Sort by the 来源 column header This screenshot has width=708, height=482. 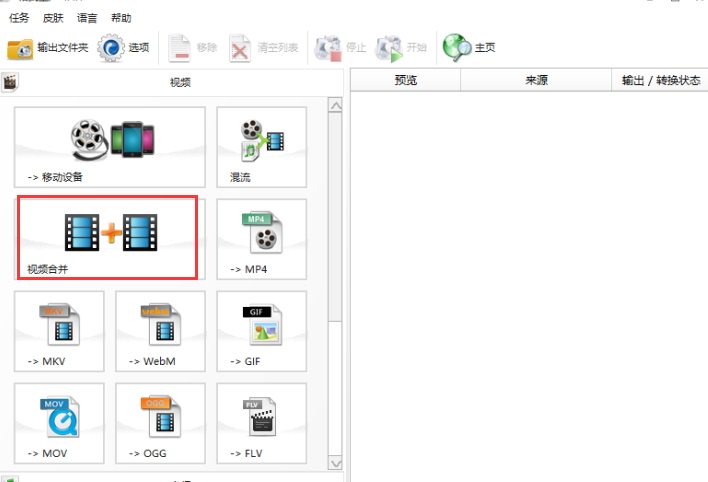pos(536,80)
